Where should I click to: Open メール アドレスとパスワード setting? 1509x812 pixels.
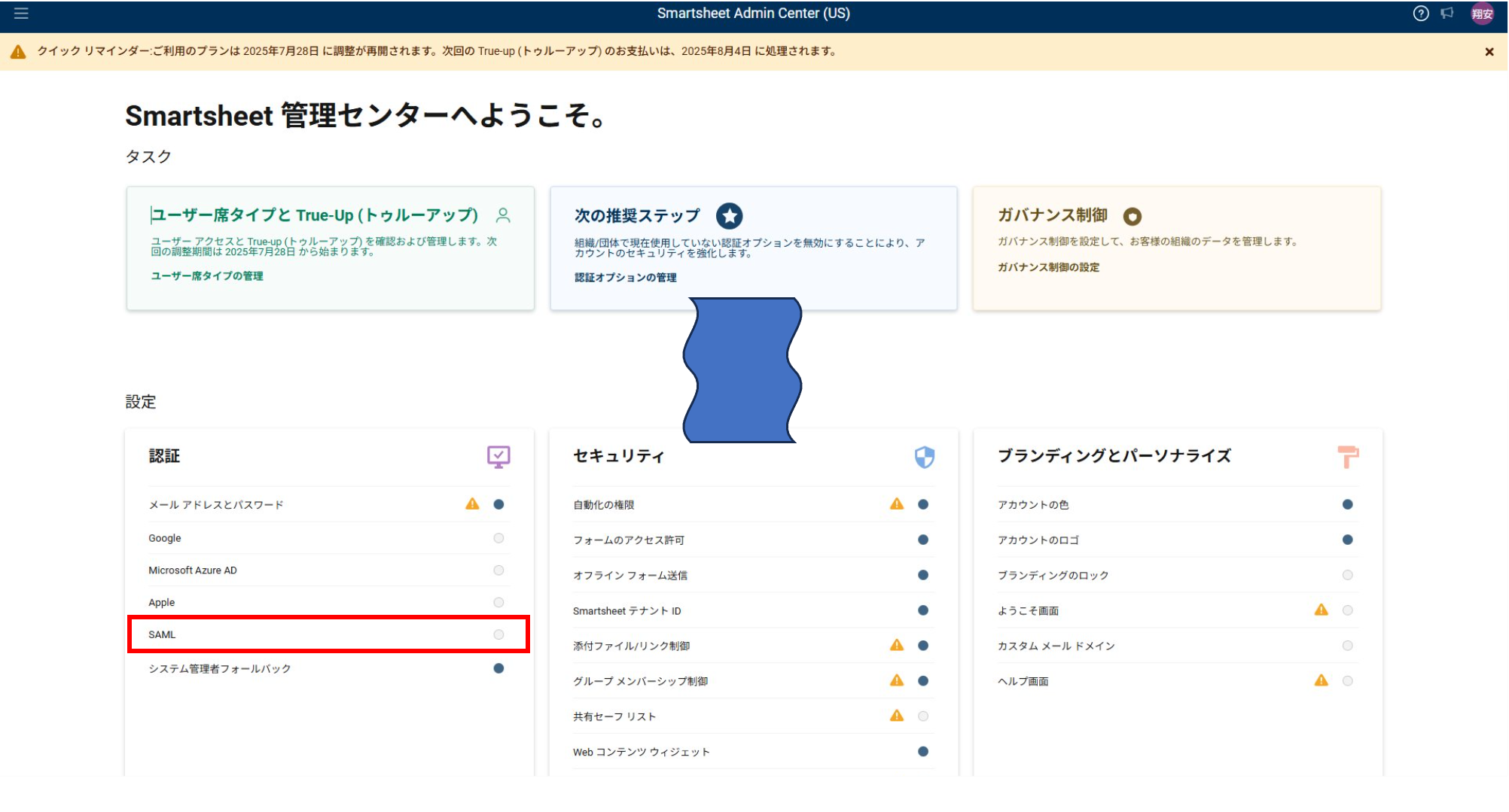click(x=328, y=504)
